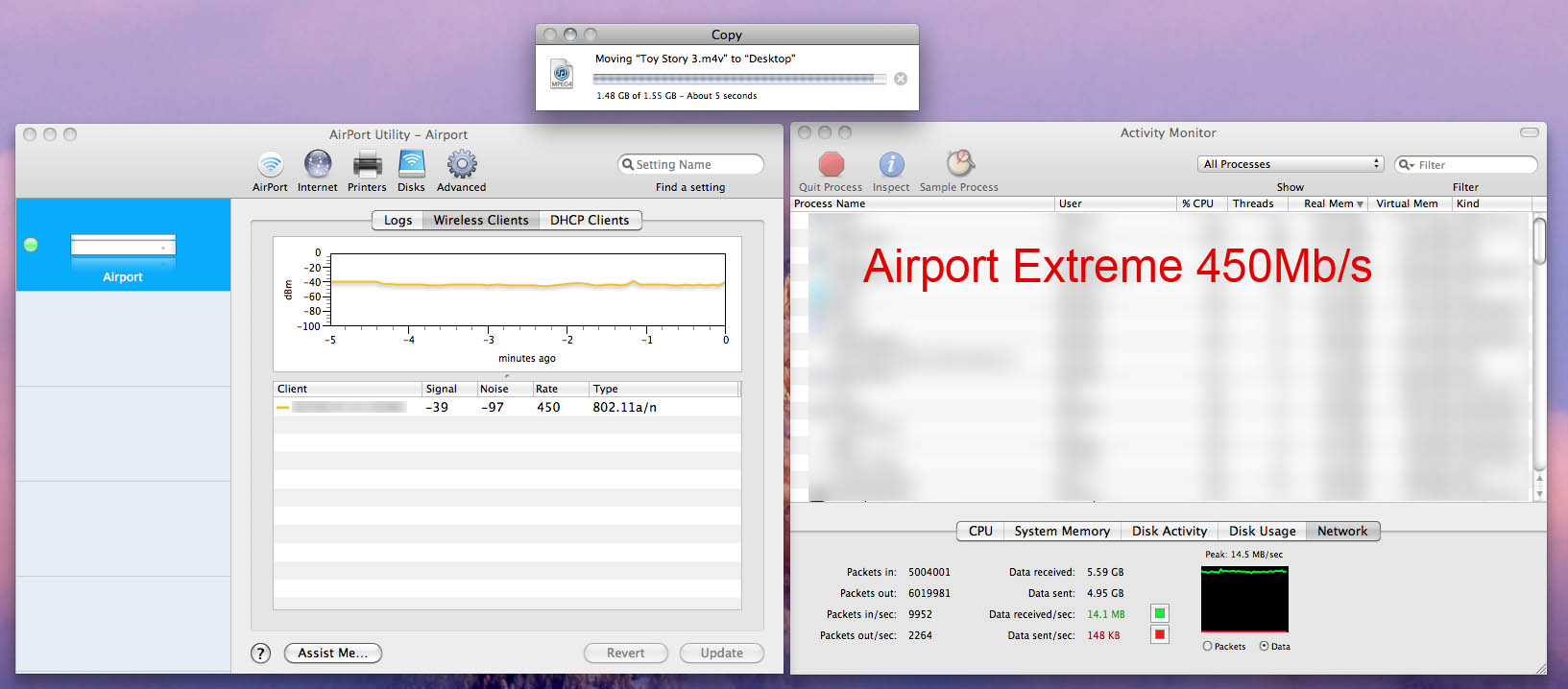This screenshot has width=1568, height=689.
Task: Sort by Threads column header
Action: pos(1257,203)
